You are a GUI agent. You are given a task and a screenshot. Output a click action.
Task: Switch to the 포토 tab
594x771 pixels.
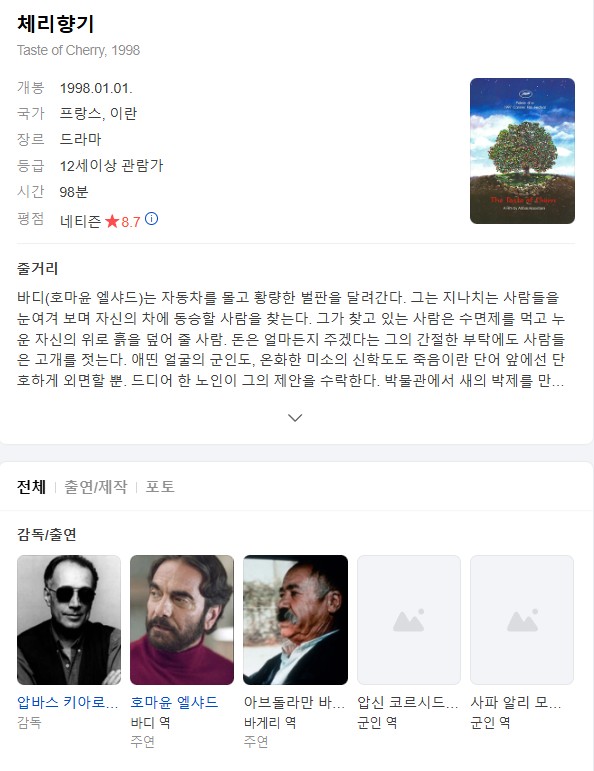160,487
